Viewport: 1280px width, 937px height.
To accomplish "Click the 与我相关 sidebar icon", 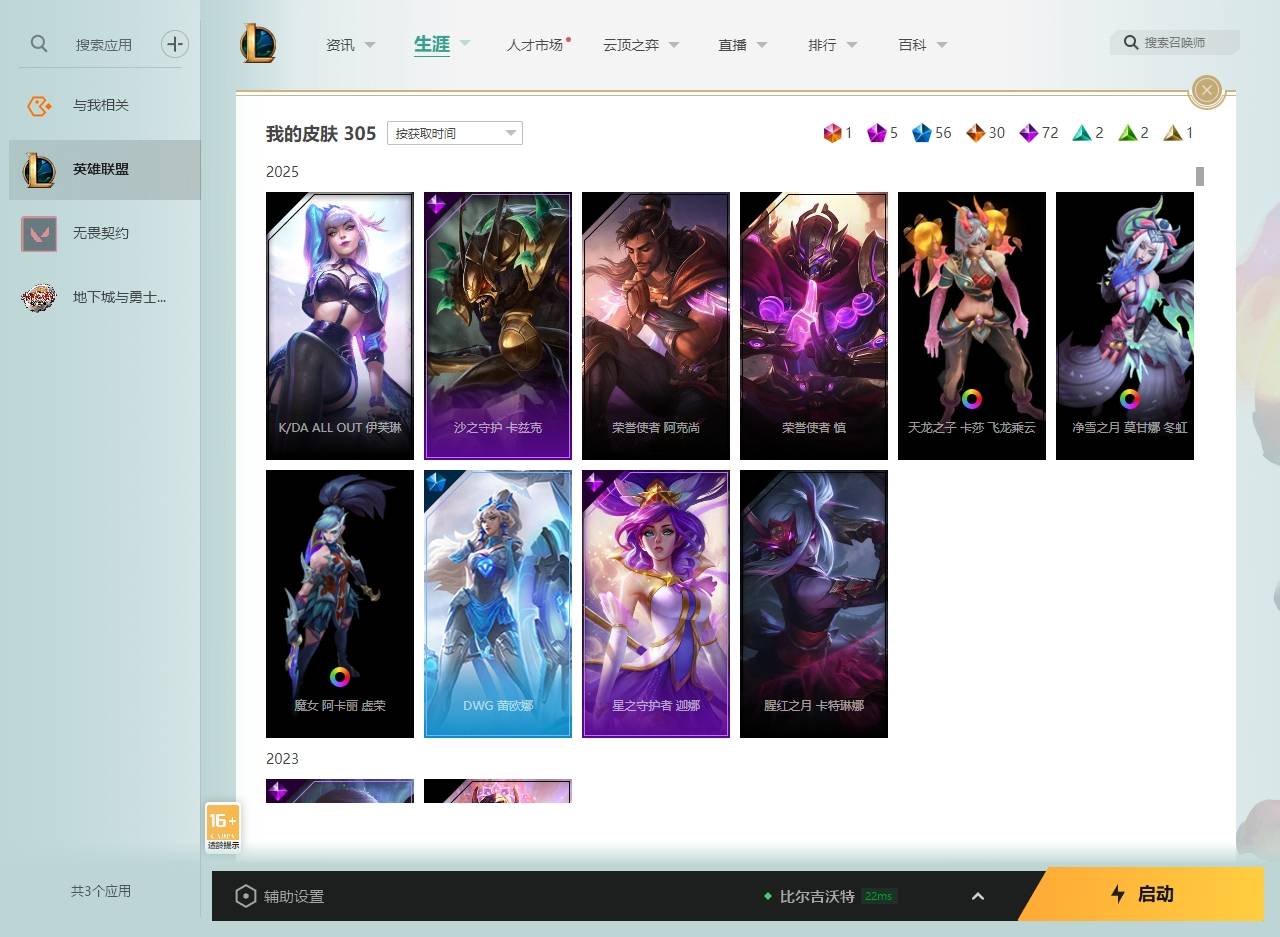I will [x=37, y=105].
